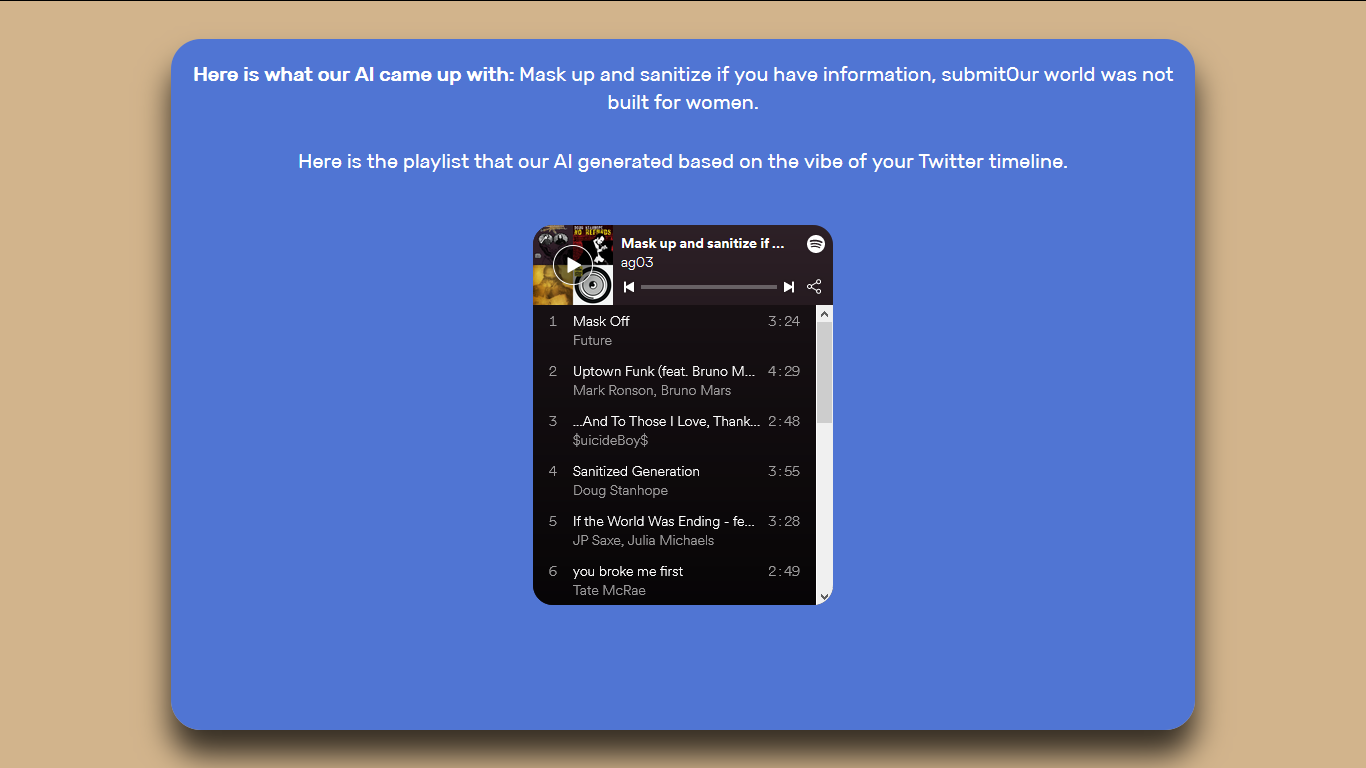1366x768 pixels.
Task: Click the artist name Tate McRae
Action: pos(609,590)
